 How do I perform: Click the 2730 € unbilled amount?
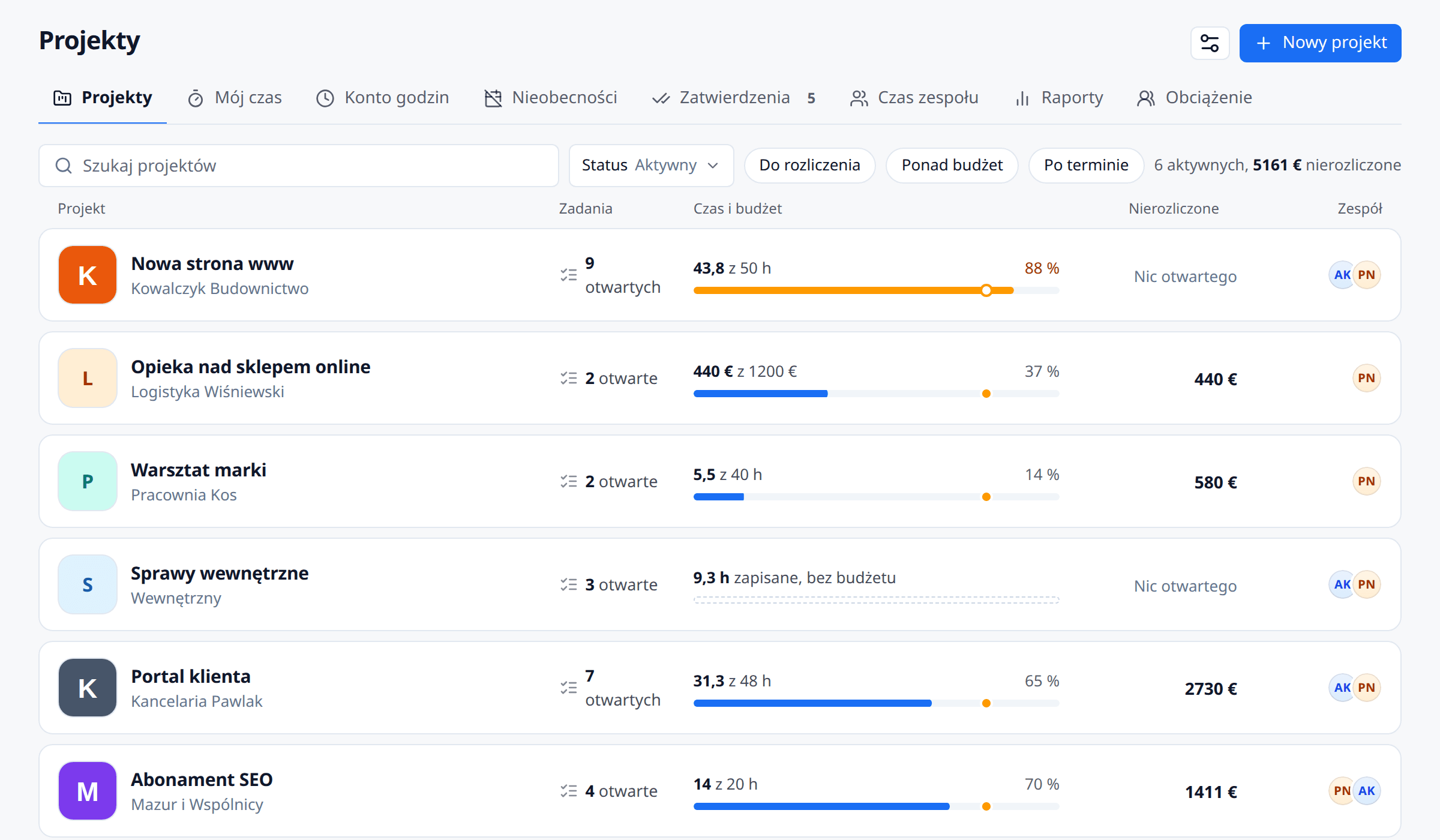[1211, 688]
